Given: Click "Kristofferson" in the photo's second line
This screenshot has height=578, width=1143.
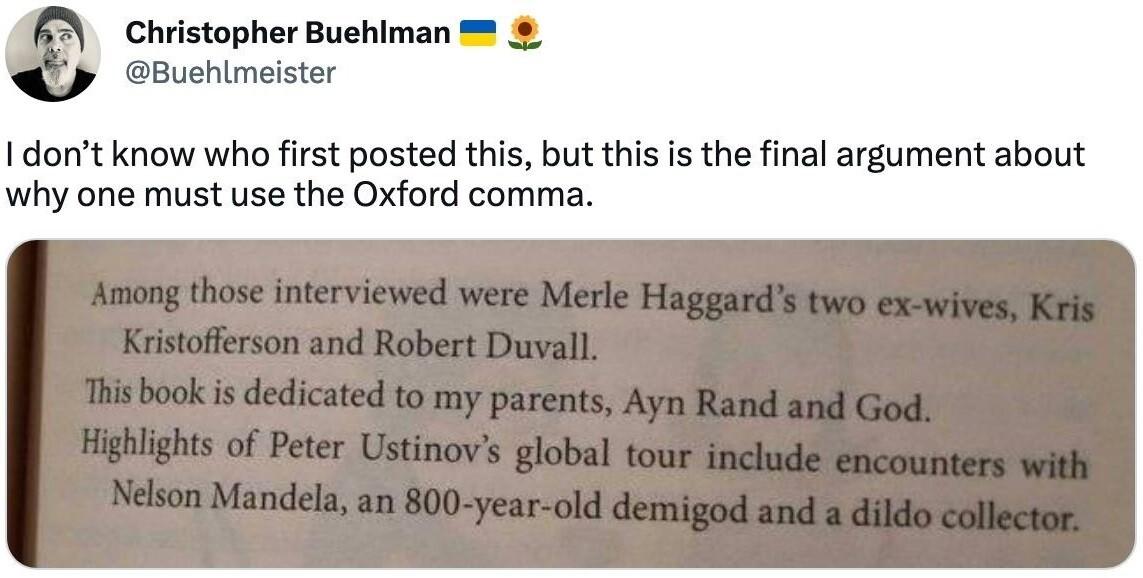Looking at the screenshot, I should [211, 340].
